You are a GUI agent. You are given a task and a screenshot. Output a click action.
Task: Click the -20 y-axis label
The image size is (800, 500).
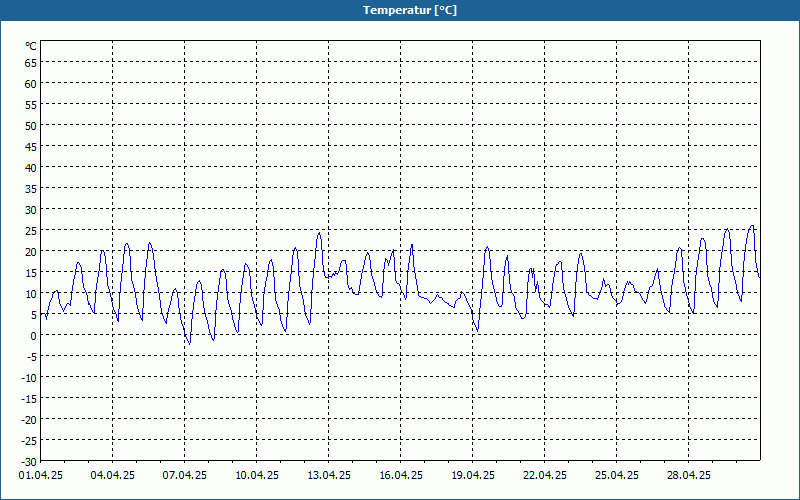(29, 420)
